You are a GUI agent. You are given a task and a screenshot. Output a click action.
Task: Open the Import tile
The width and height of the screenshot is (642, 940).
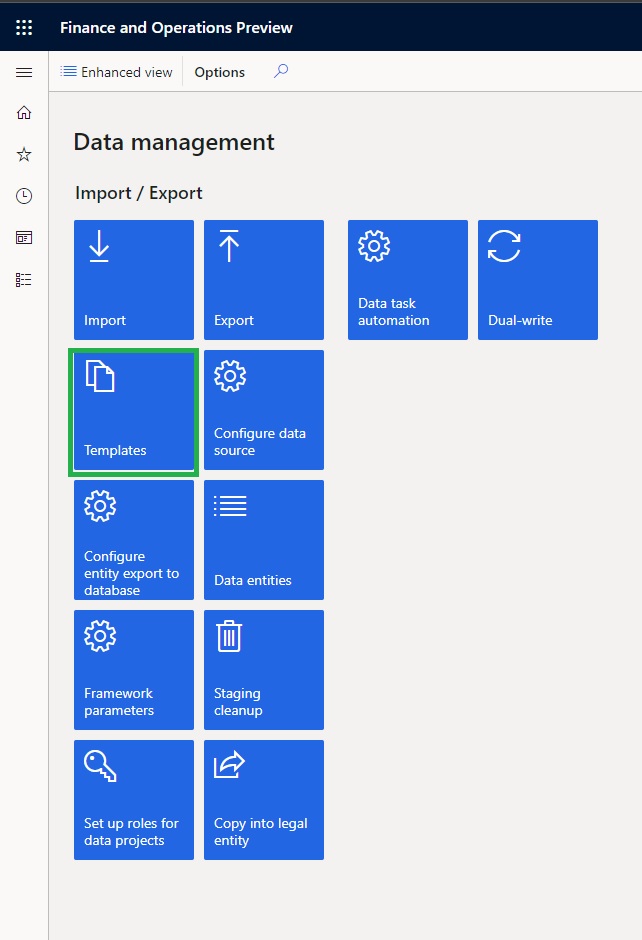pos(134,280)
